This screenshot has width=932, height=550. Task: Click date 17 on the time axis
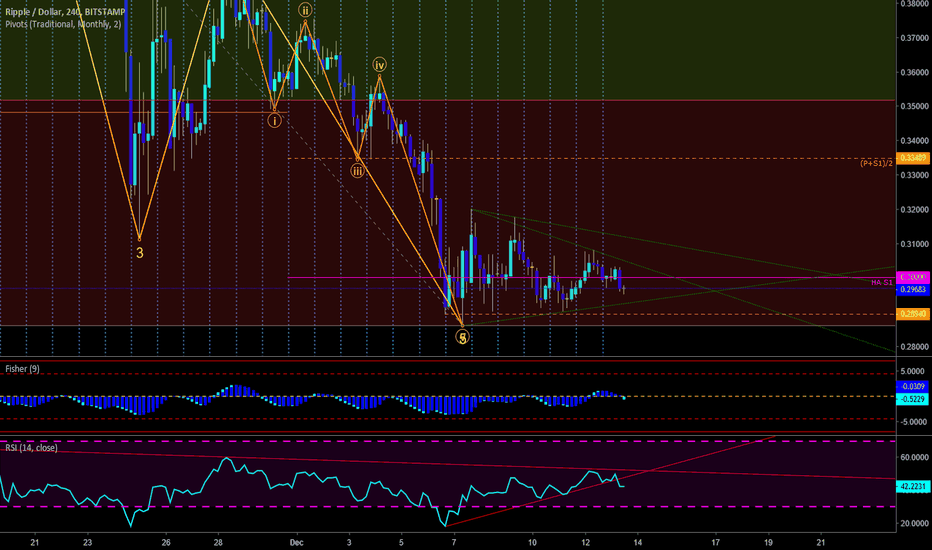pyautogui.click(x=716, y=542)
